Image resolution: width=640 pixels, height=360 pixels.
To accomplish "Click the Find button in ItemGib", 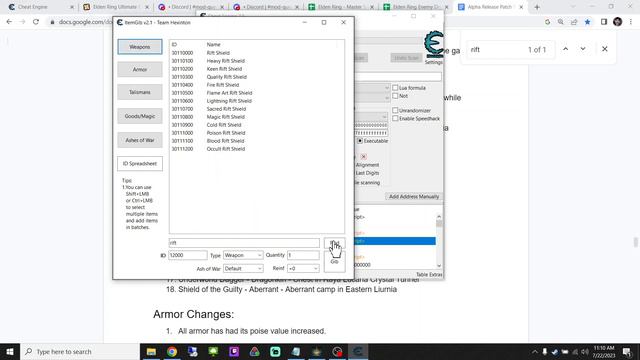I will click(334, 243).
